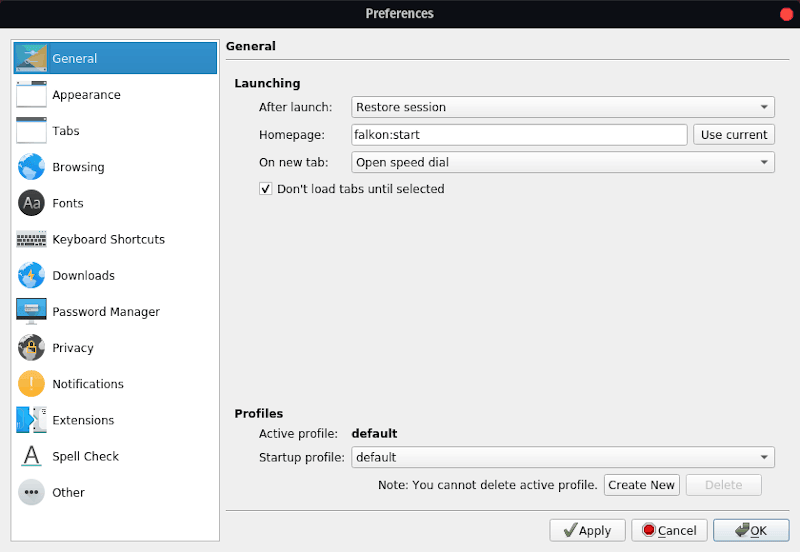Click the Appearance window icon in sidebar
Screen dimensions: 800x552
tap(31, 95)
